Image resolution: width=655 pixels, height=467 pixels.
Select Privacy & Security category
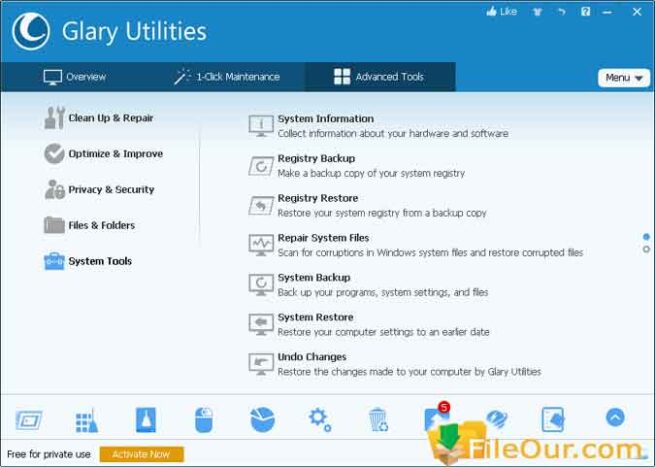(99, 190)
